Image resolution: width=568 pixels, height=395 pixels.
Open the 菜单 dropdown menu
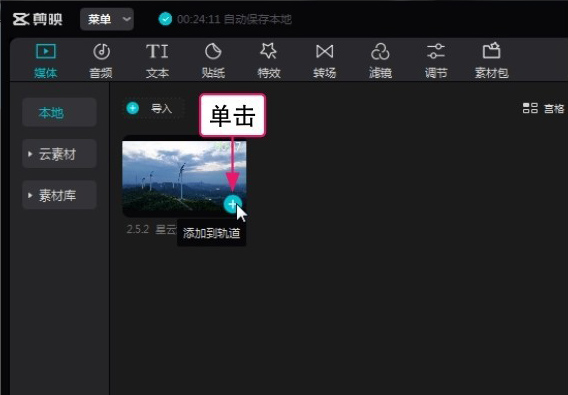coord(107,19)
